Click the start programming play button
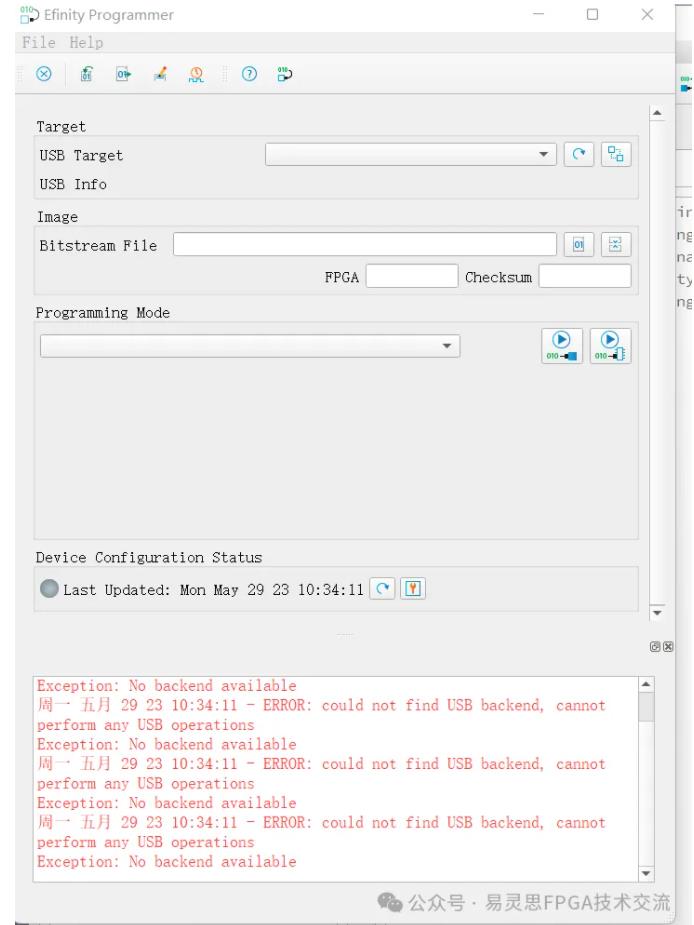The width and height of the screenshot is (694, 925). [562, 346]
